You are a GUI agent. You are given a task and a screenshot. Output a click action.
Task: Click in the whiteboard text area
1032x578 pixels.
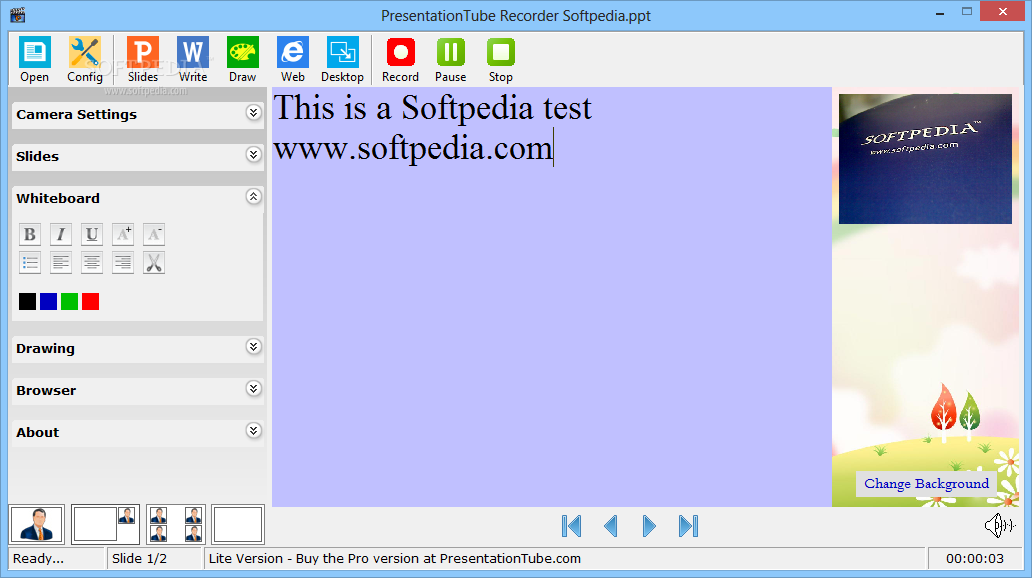552,297
